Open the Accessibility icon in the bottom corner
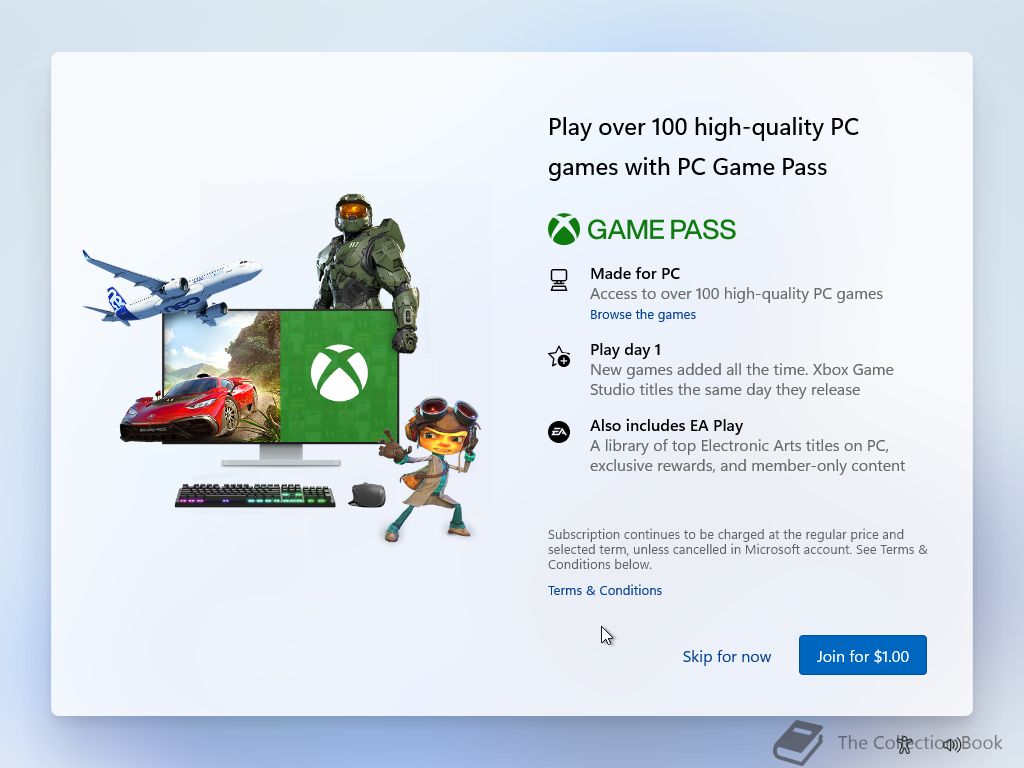The width and height of the screenshot is (1024, 768). point(904,744)
